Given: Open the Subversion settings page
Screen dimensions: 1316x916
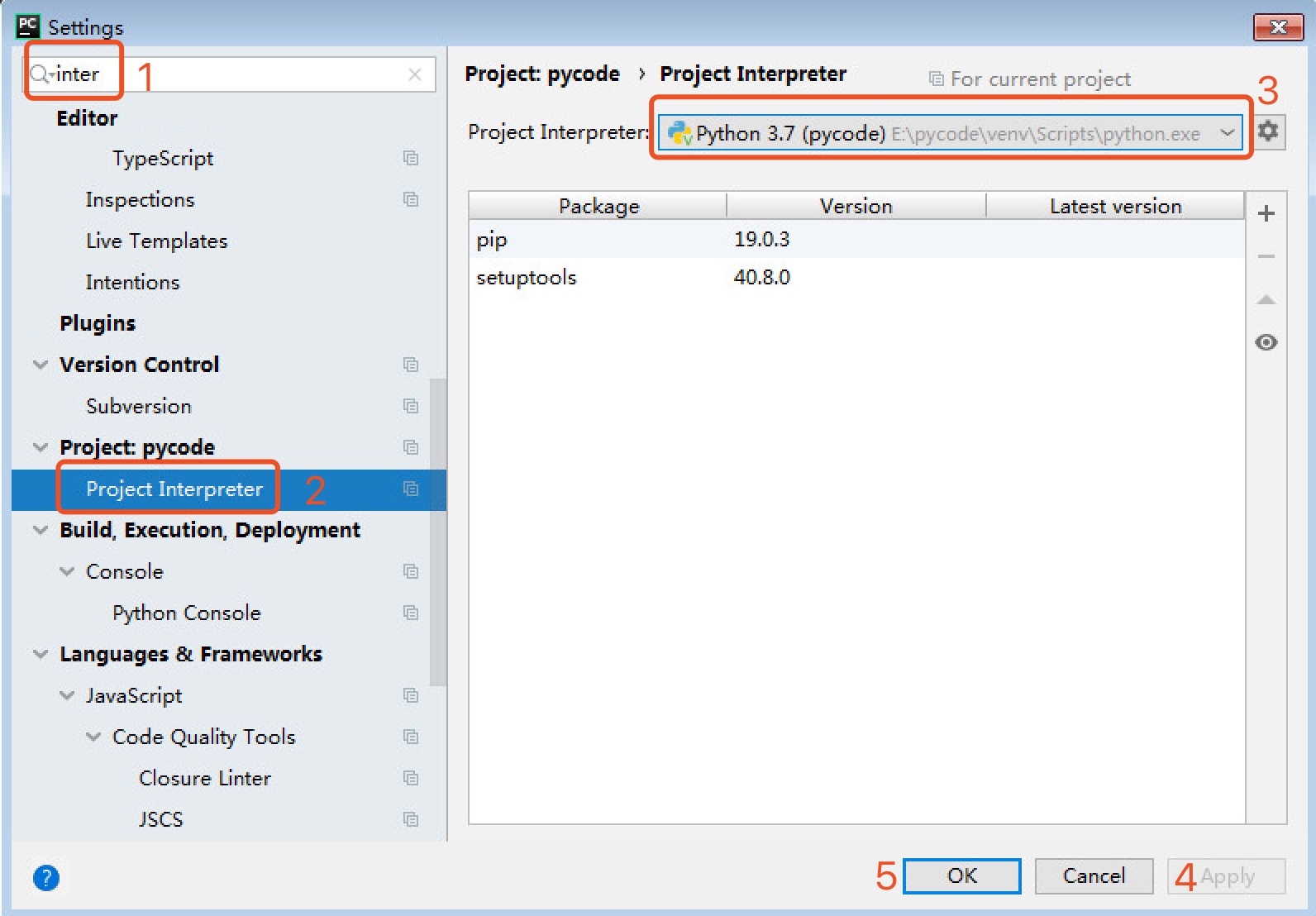Looking at the screenshot, I should pyautogui.click(x=139, y=406).
